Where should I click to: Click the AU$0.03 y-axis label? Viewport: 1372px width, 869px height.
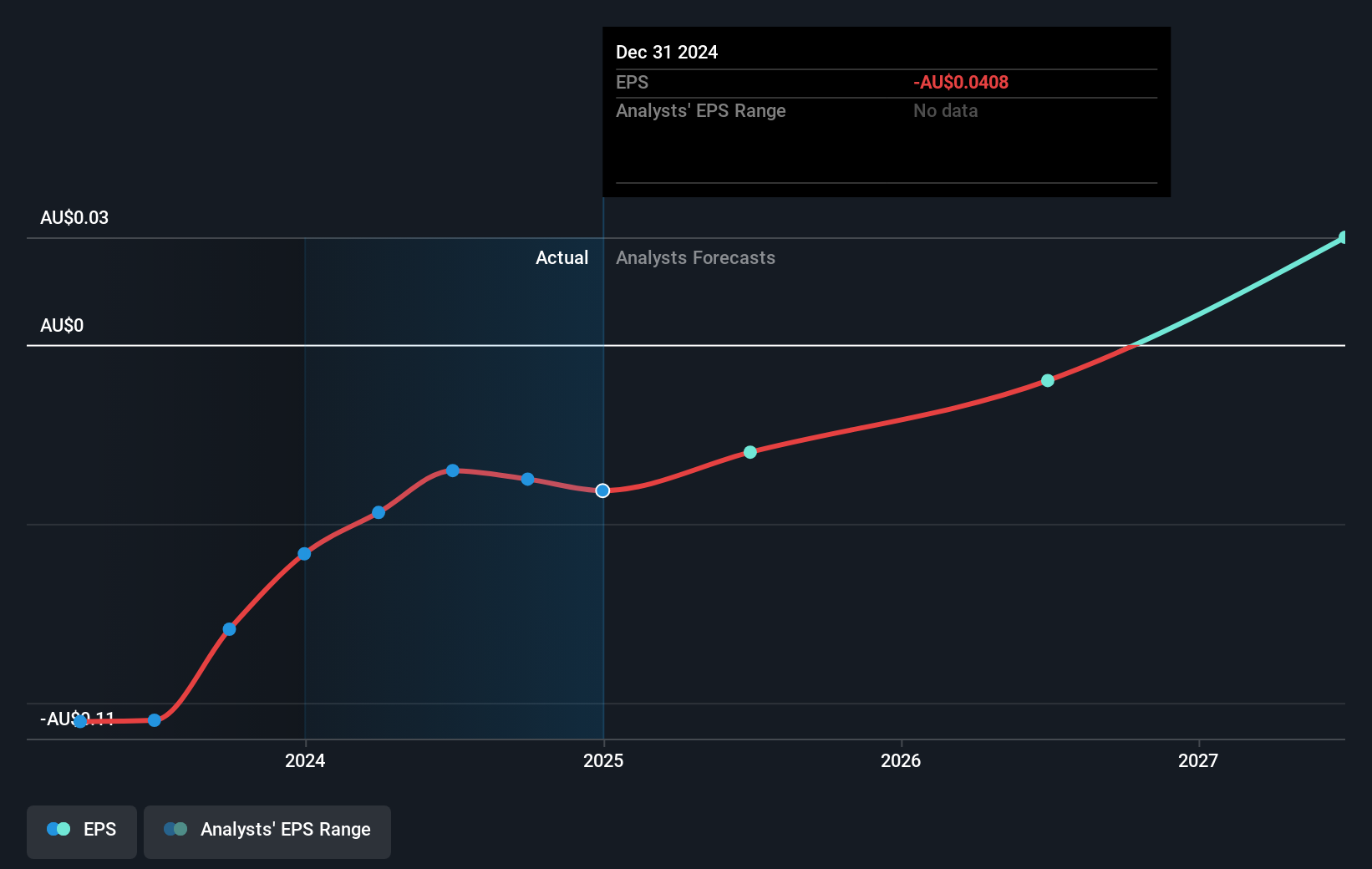pyautogui.click(x=74, y=217)
